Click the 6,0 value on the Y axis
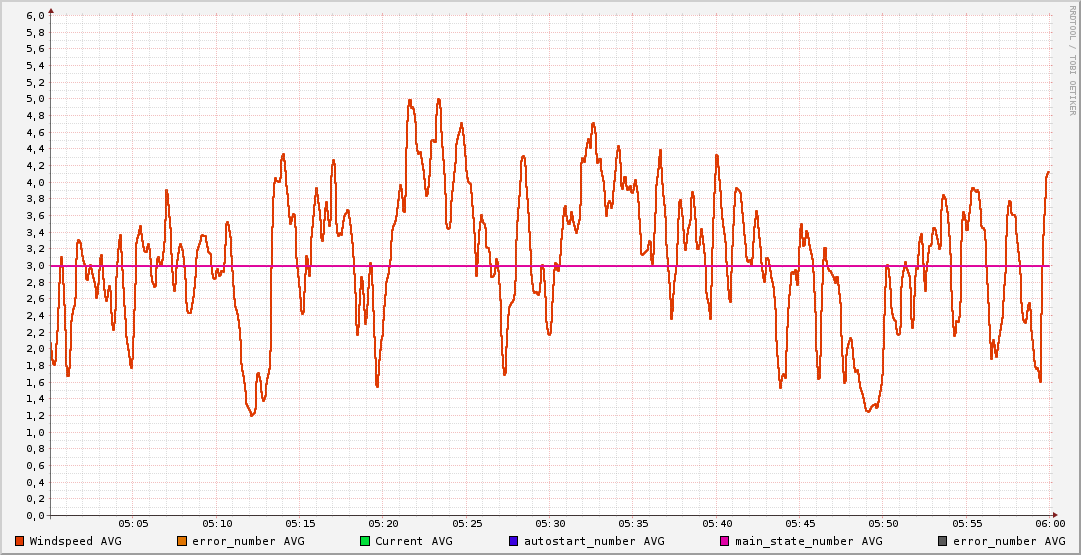 tap(35, 16)
